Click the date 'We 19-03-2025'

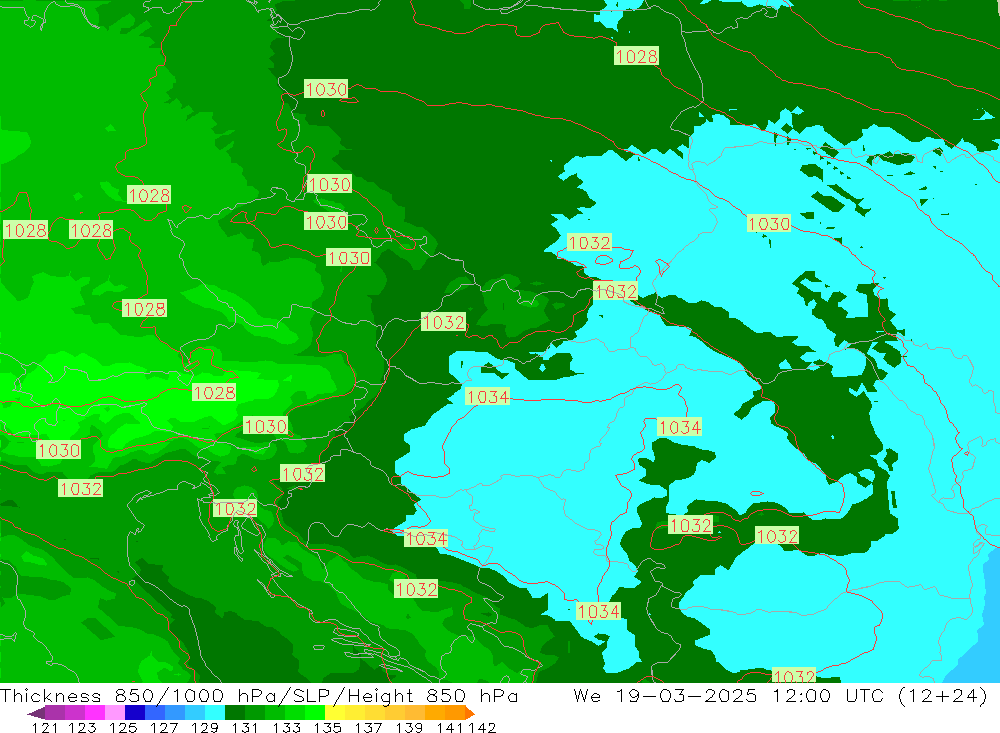(665, 695)
